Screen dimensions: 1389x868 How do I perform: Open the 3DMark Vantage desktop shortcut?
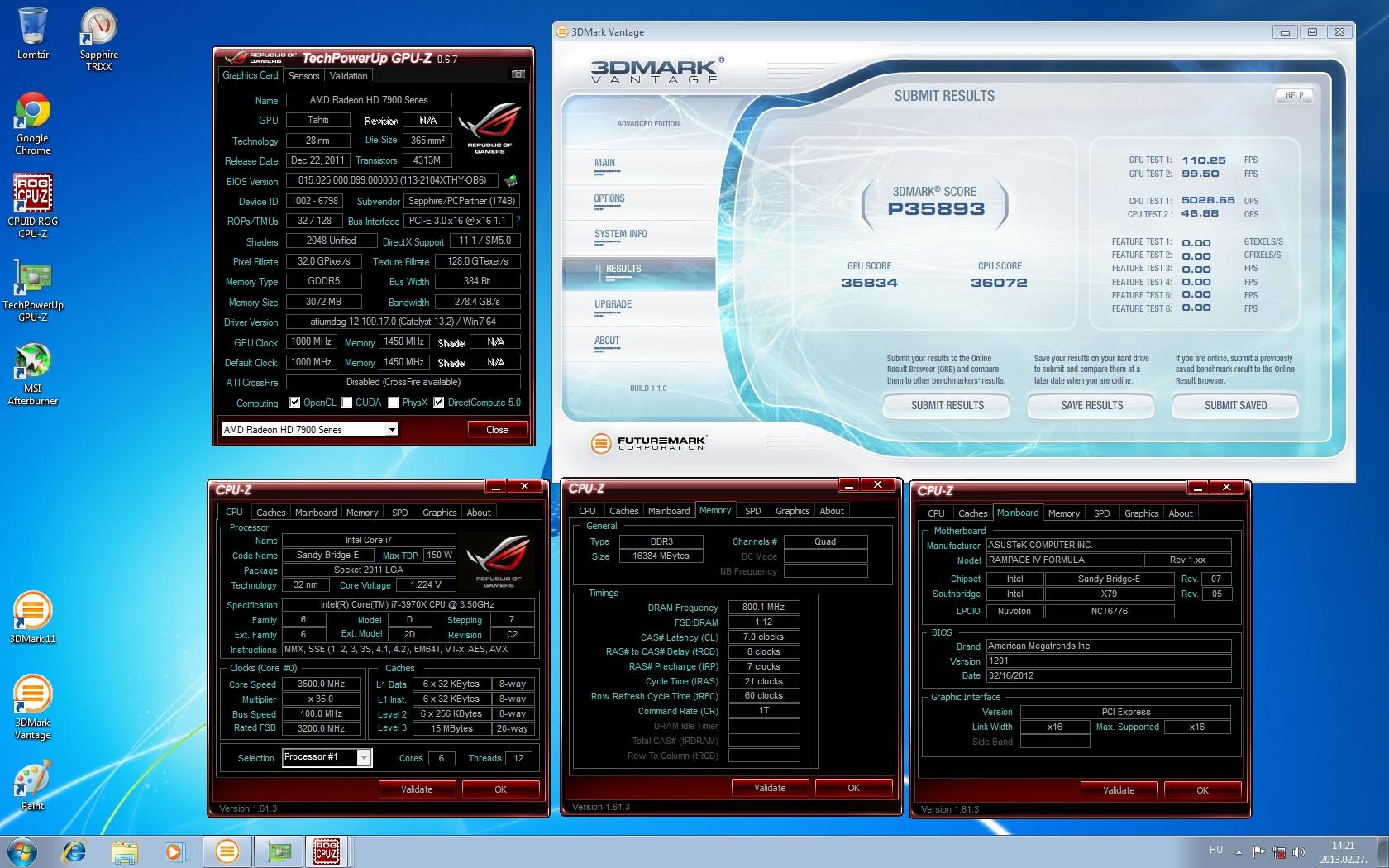(x=33, y=707)
